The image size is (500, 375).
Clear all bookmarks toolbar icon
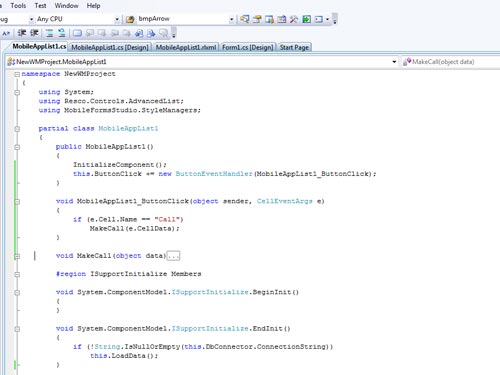163,33
